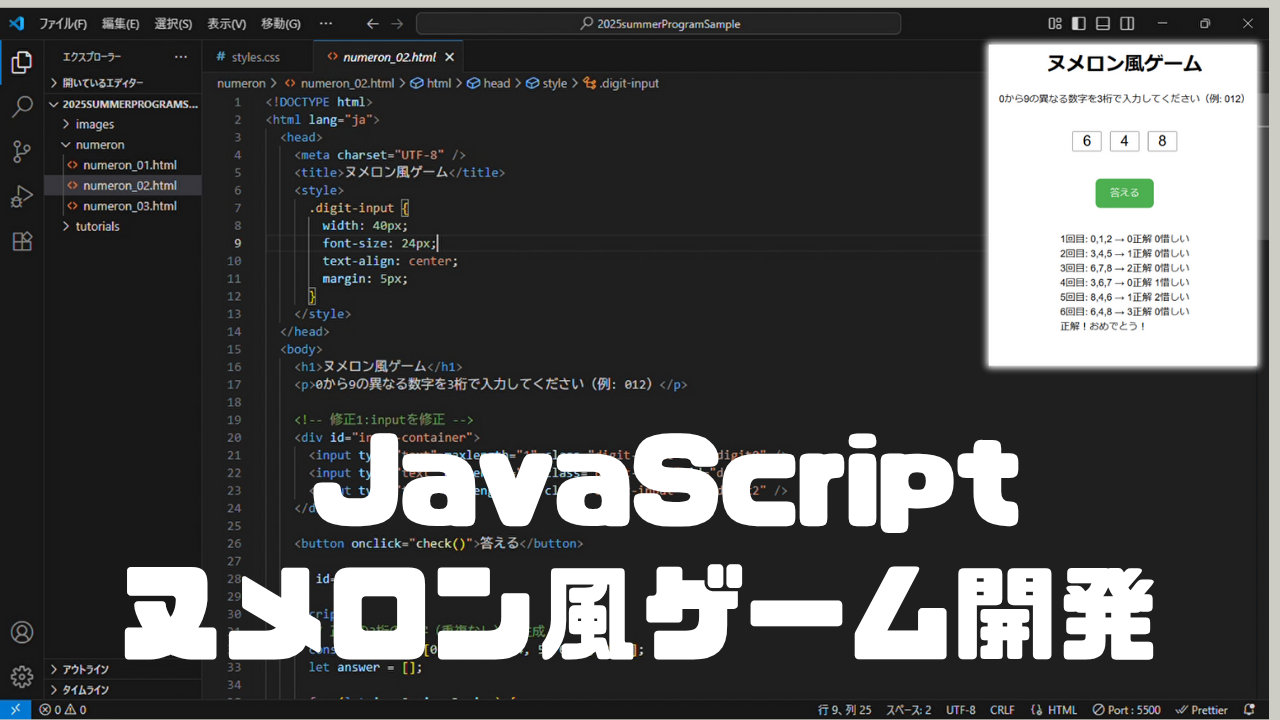The image size is (1280, 720).
Task: Open the Search view icon
Action: click(21, 108)
